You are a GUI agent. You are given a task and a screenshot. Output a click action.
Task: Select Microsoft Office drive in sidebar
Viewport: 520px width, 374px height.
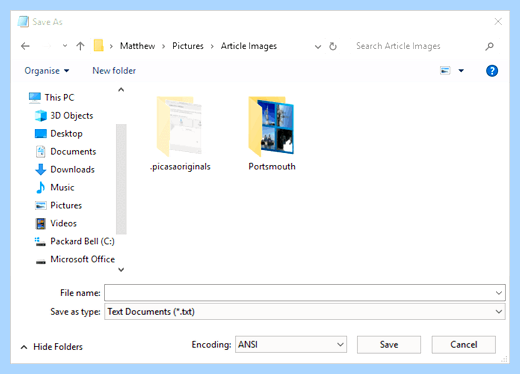[x=82, y=259]
